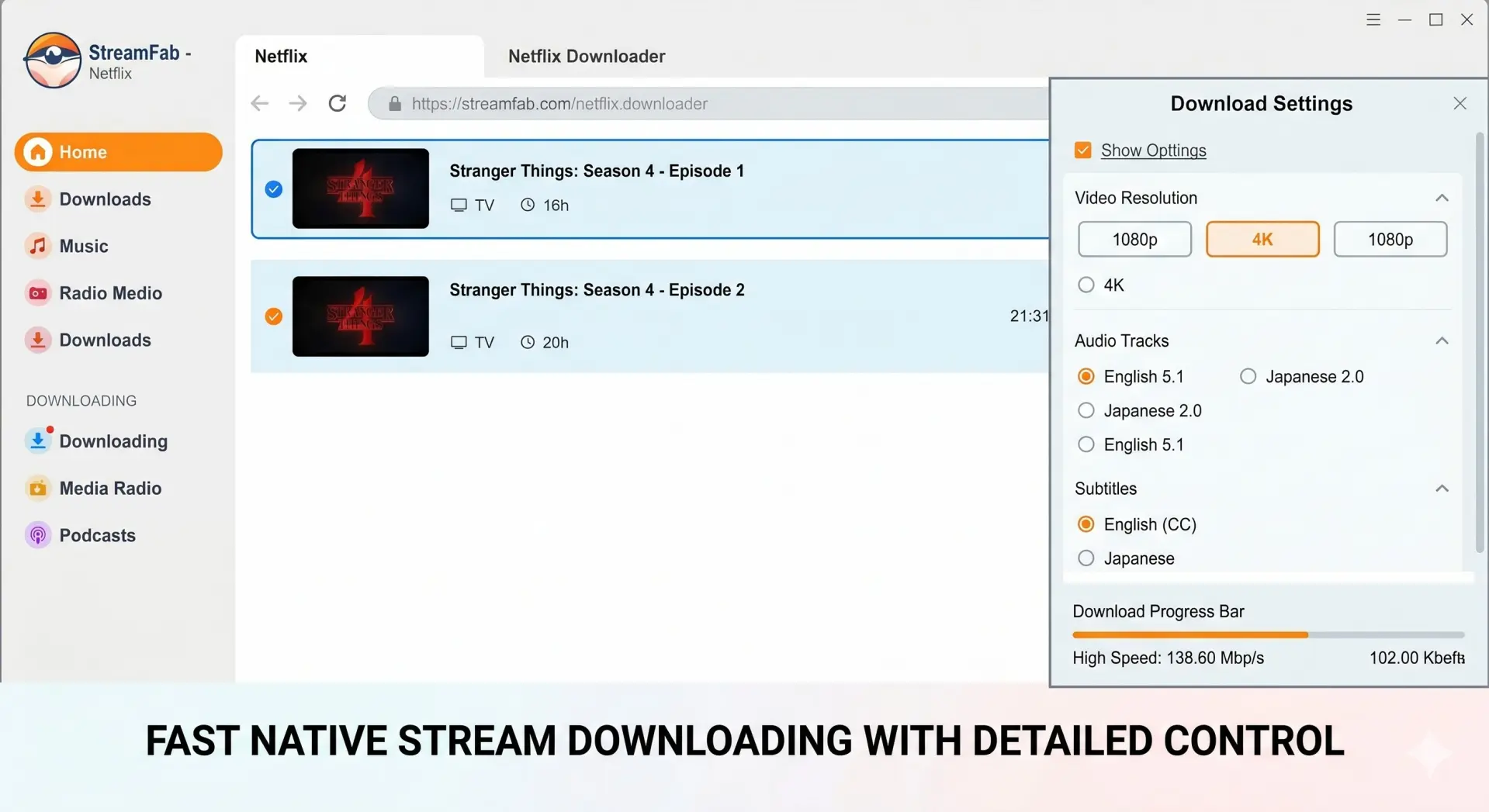Switch to the Netflix tab
Screen dimensions: 1489x812
coord(359,57)
